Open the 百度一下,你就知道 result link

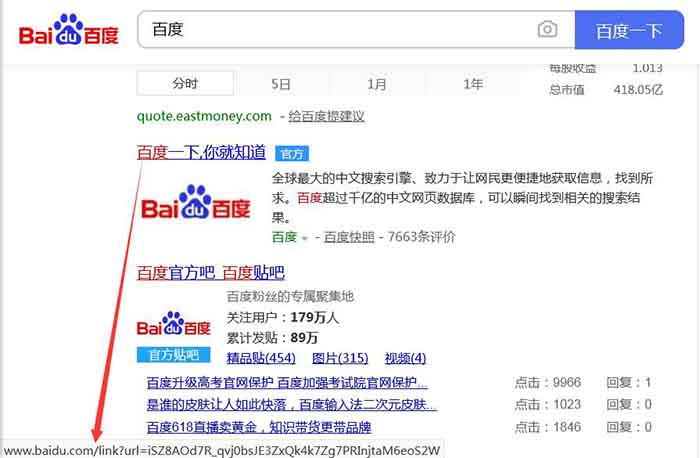coord(201,153)
